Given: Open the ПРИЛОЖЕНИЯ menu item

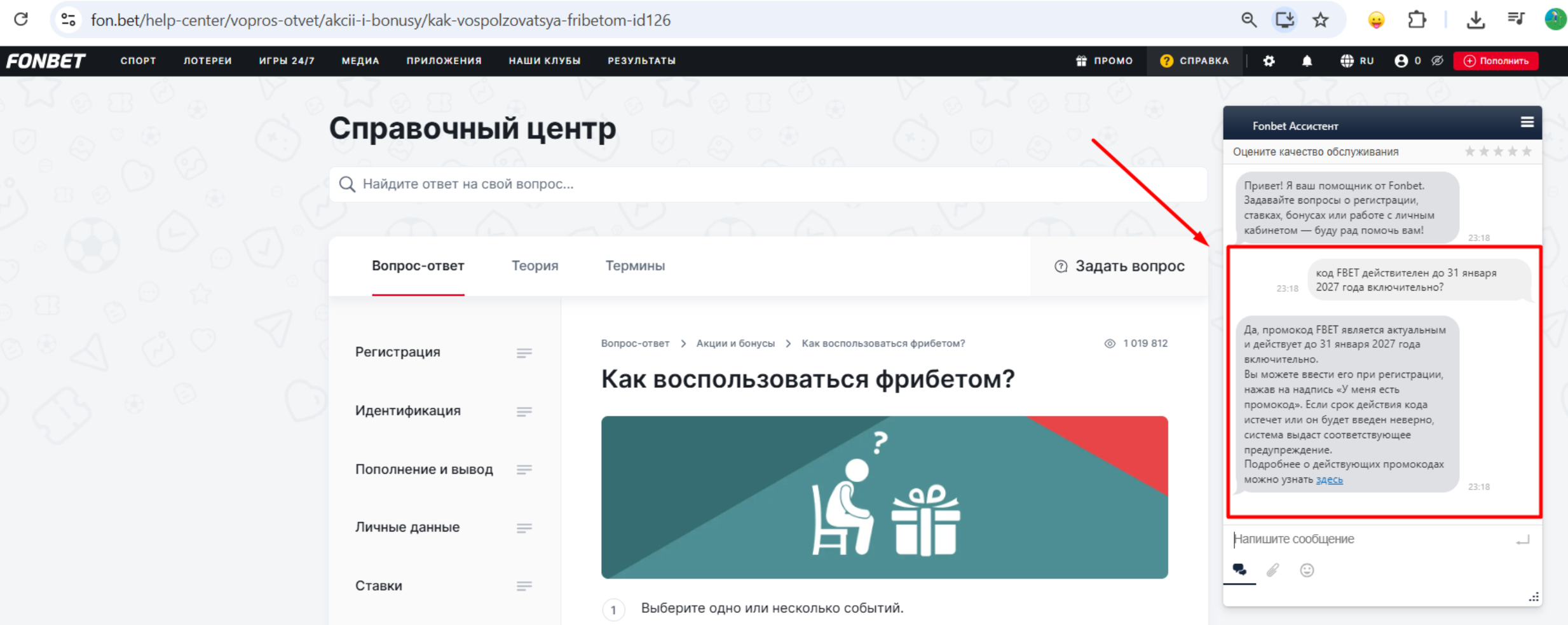Looking at the screenshot, I should 444,61.
